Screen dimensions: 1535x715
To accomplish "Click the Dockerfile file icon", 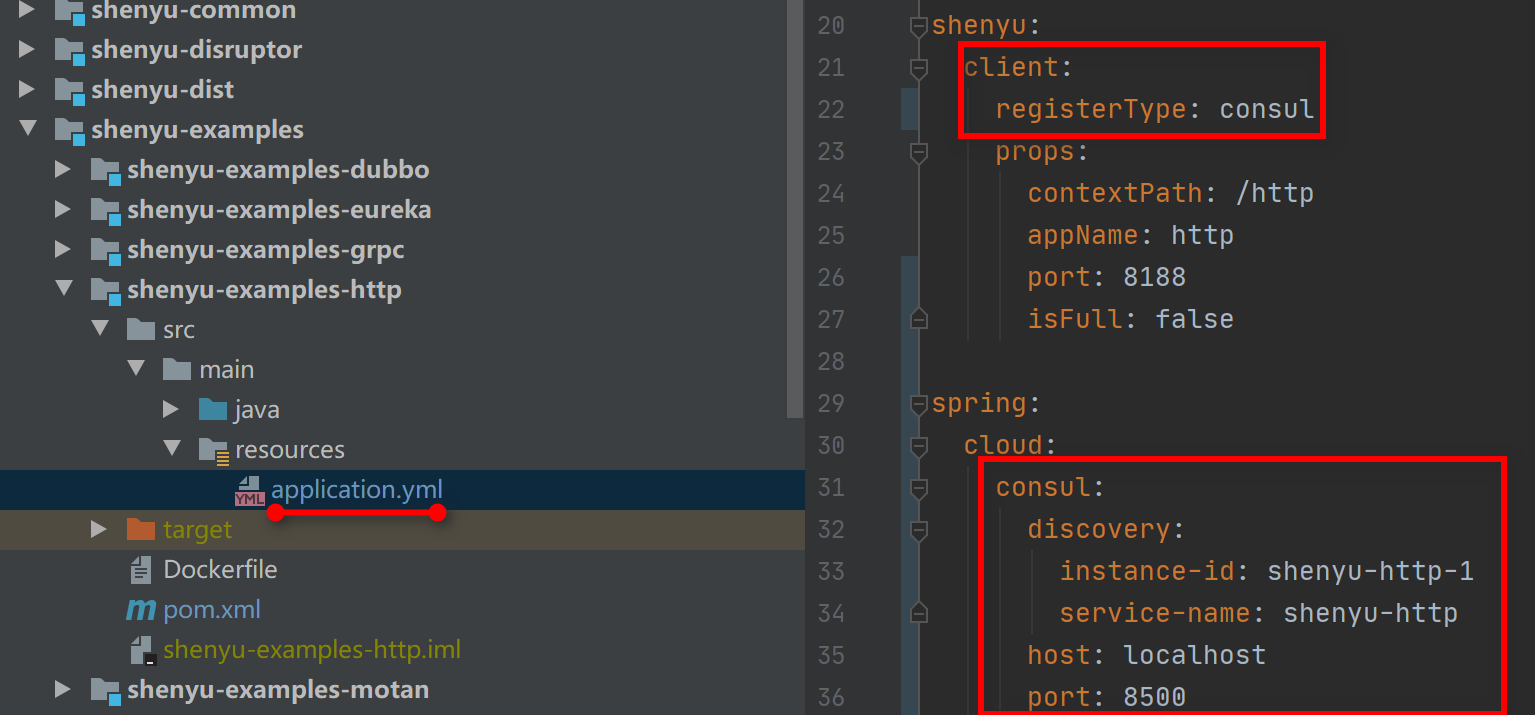I will pos(141,570).
